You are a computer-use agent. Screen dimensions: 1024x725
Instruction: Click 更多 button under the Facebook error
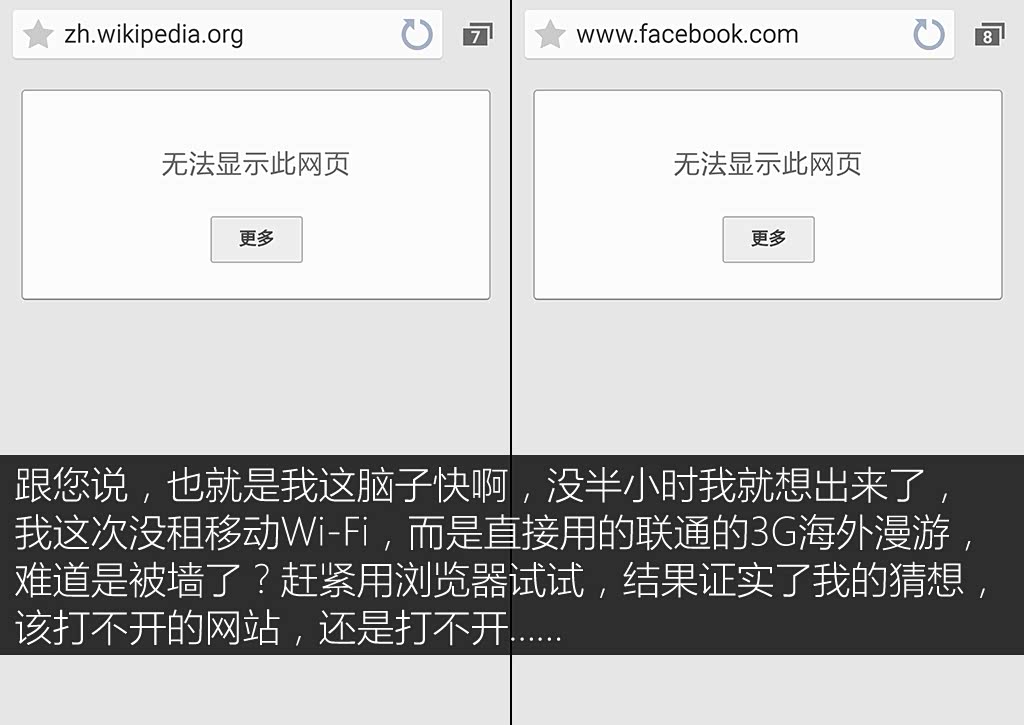point(769,239)
